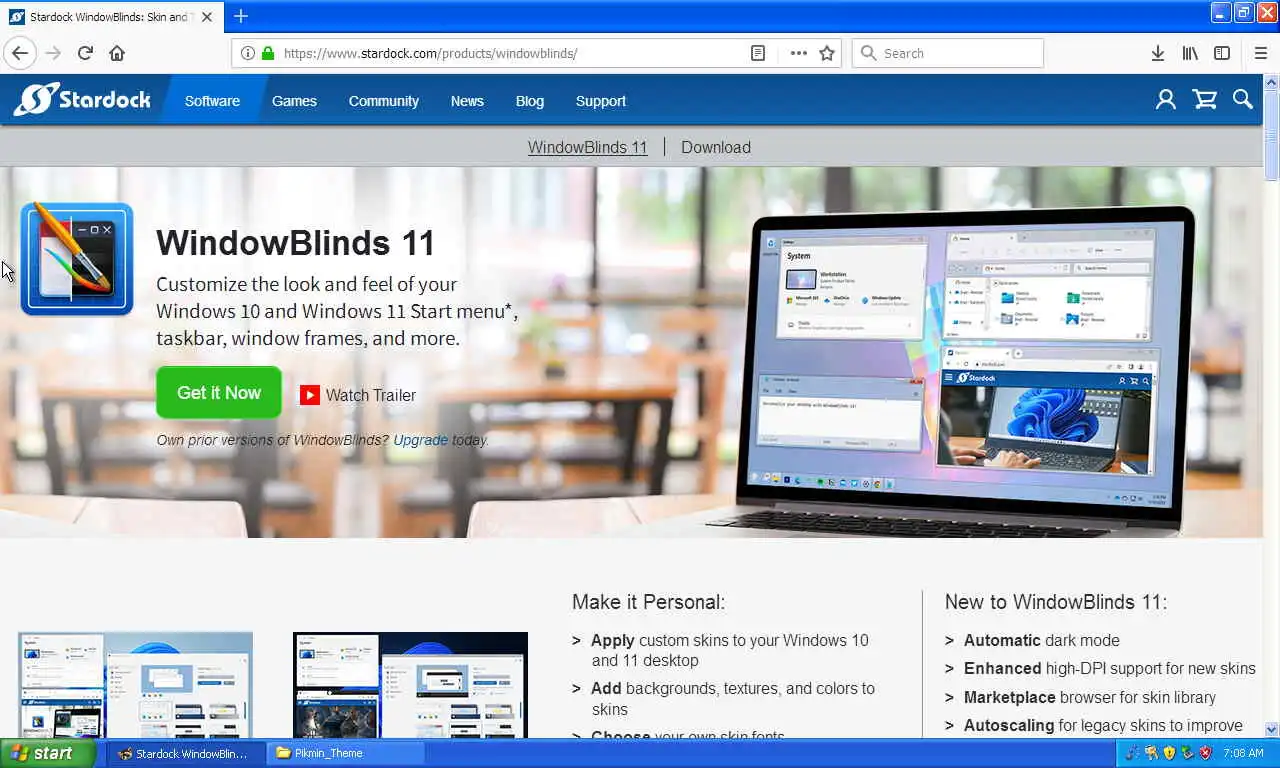Click the site search magnifier icon
Image resolution: width=1280 pixels, height=768 pixels.
click(x=1243, y=99)
